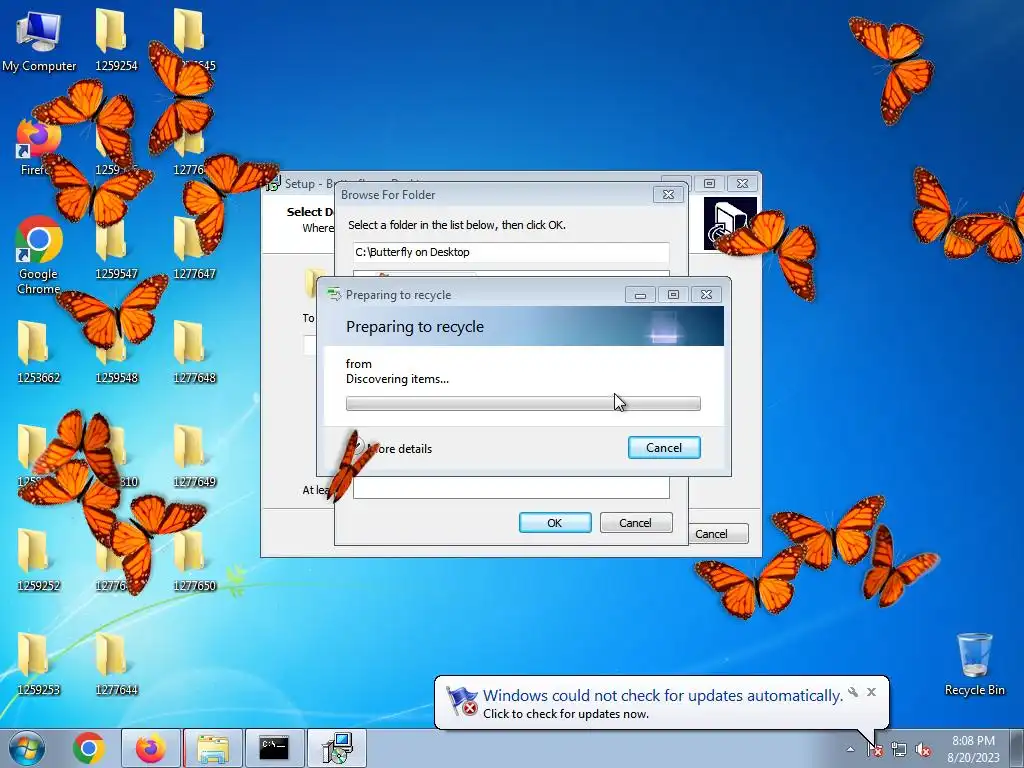Launch Chrome from the taskbar
This screenshot has height=768, width=1024.
(89, 748)
